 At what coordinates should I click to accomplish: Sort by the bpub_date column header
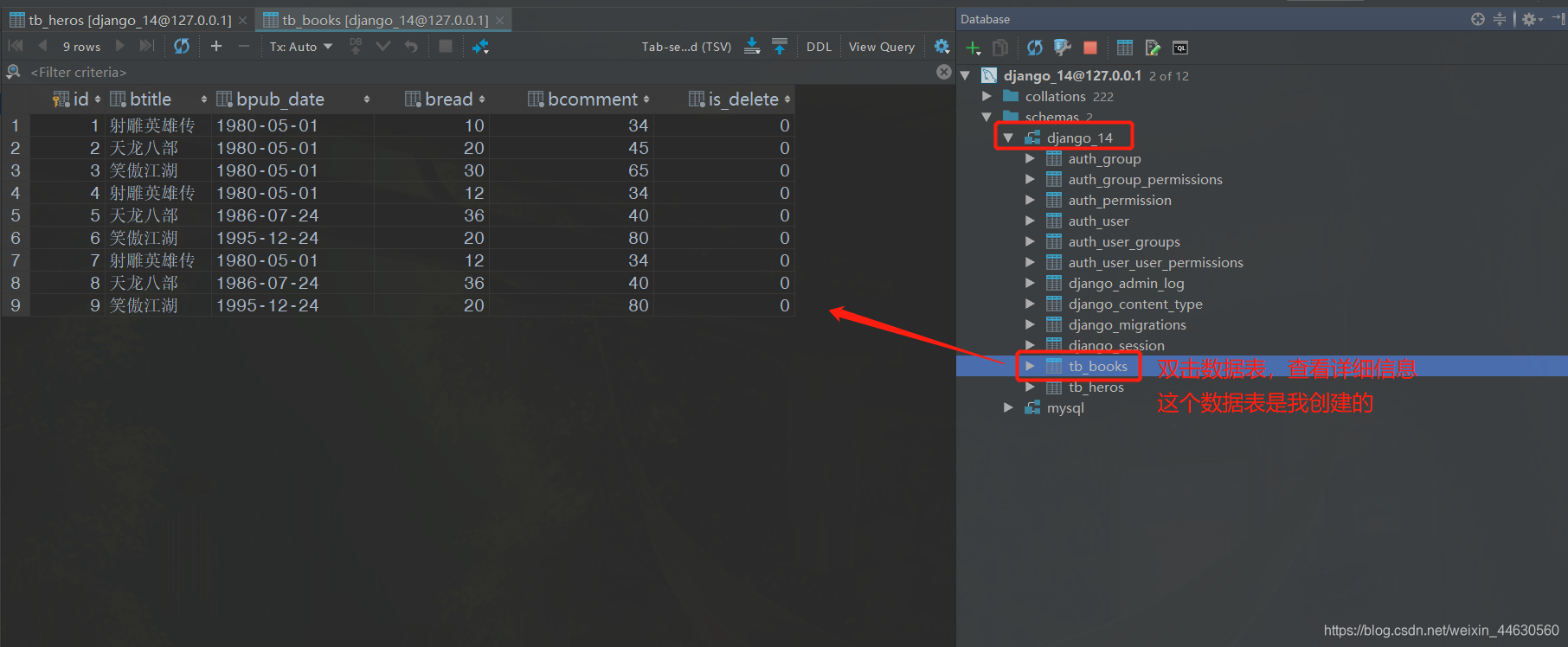coord(293,99)
